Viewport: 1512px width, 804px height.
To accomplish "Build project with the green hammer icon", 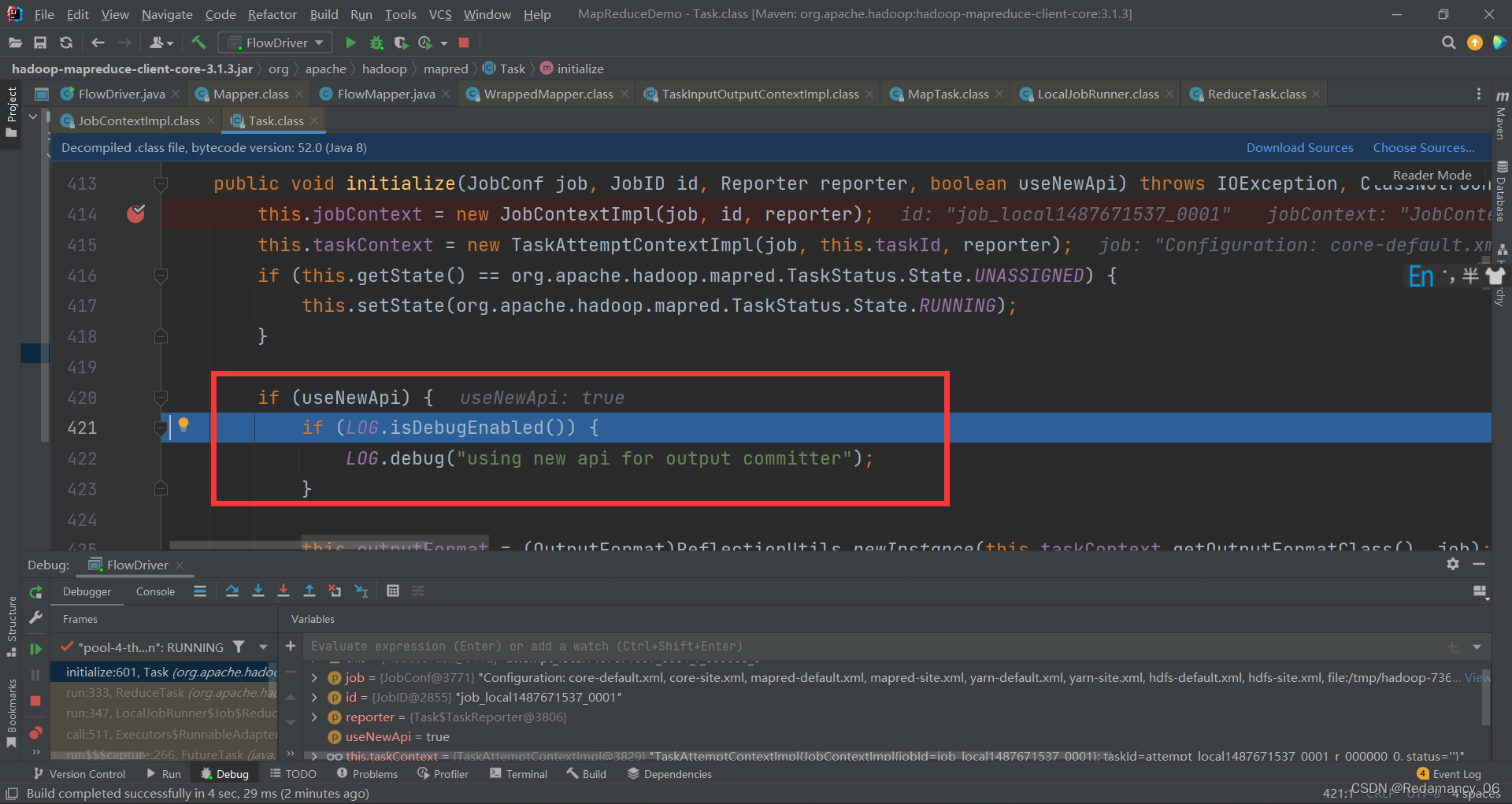I will 198,43.
